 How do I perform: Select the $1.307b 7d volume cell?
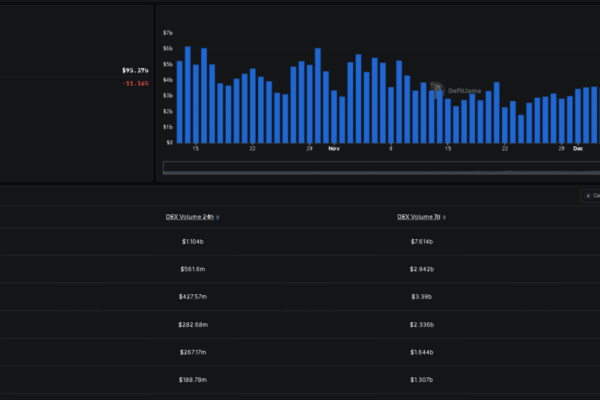(421, 380)
